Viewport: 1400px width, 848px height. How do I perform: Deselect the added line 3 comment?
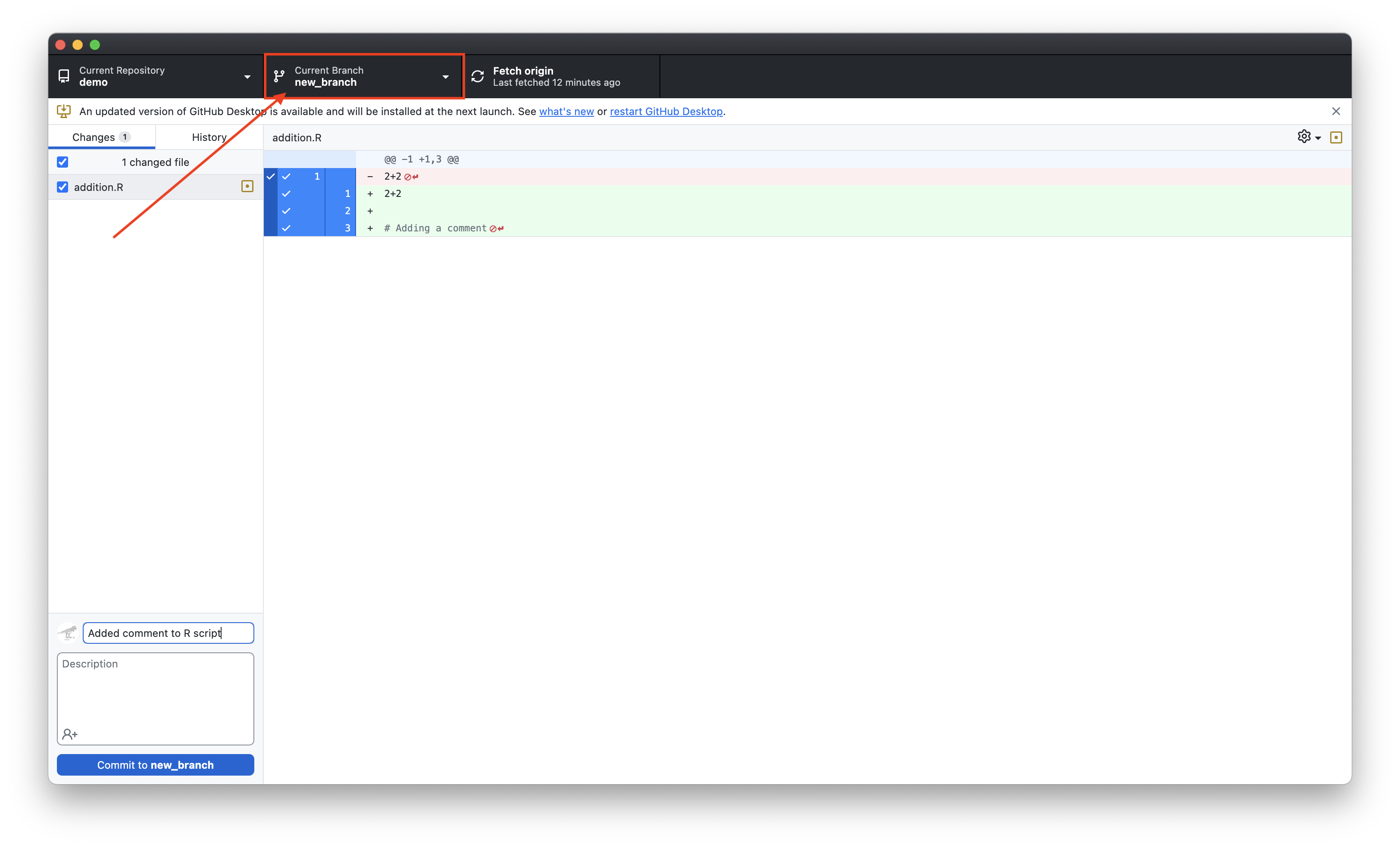286,228
